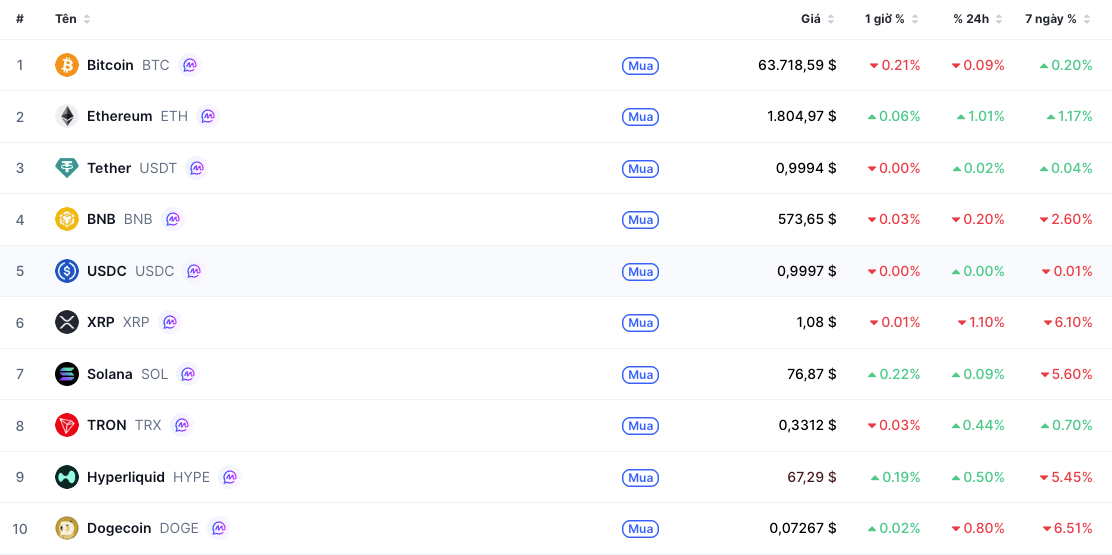
Task: Open the chat icon next to BNB
Action: pos(172,219)
